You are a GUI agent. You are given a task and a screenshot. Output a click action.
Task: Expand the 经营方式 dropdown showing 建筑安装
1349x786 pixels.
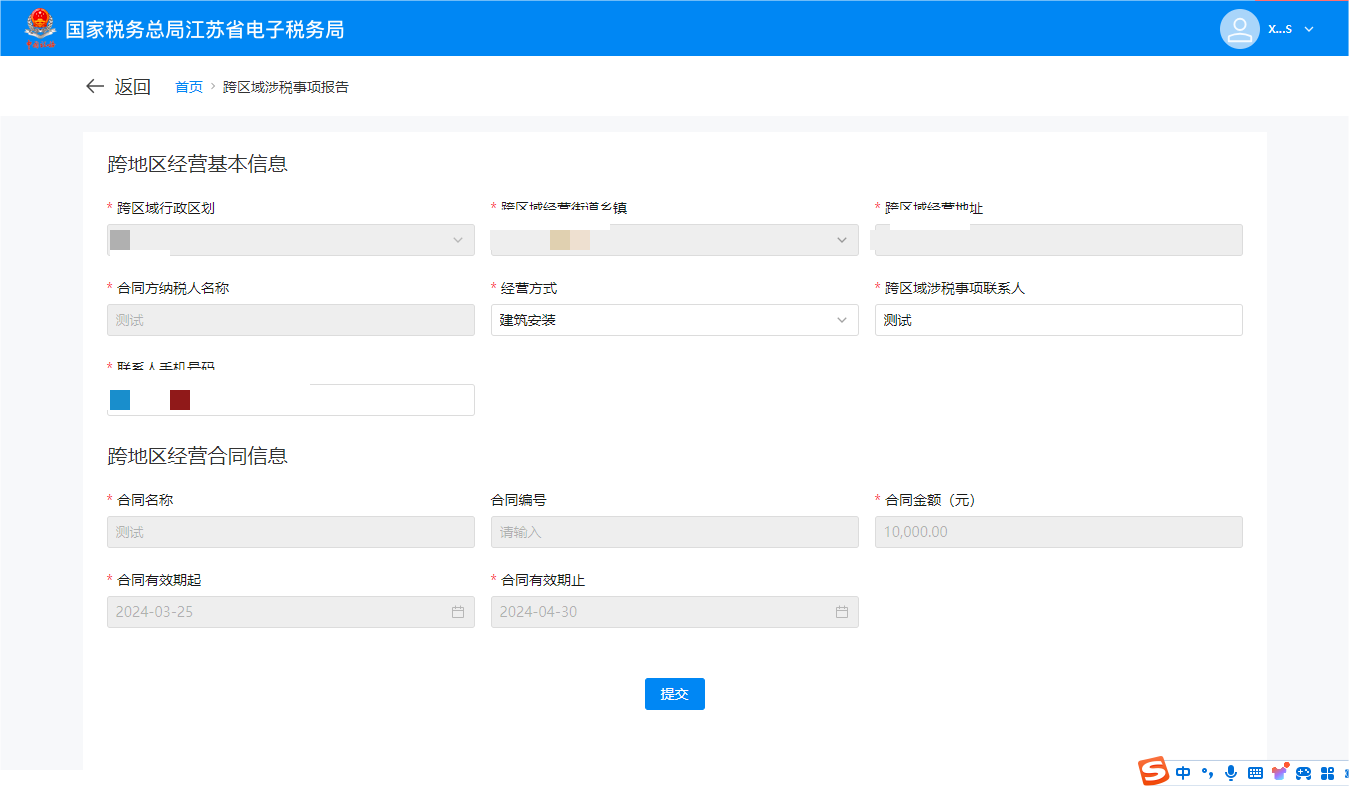[674, 320]
